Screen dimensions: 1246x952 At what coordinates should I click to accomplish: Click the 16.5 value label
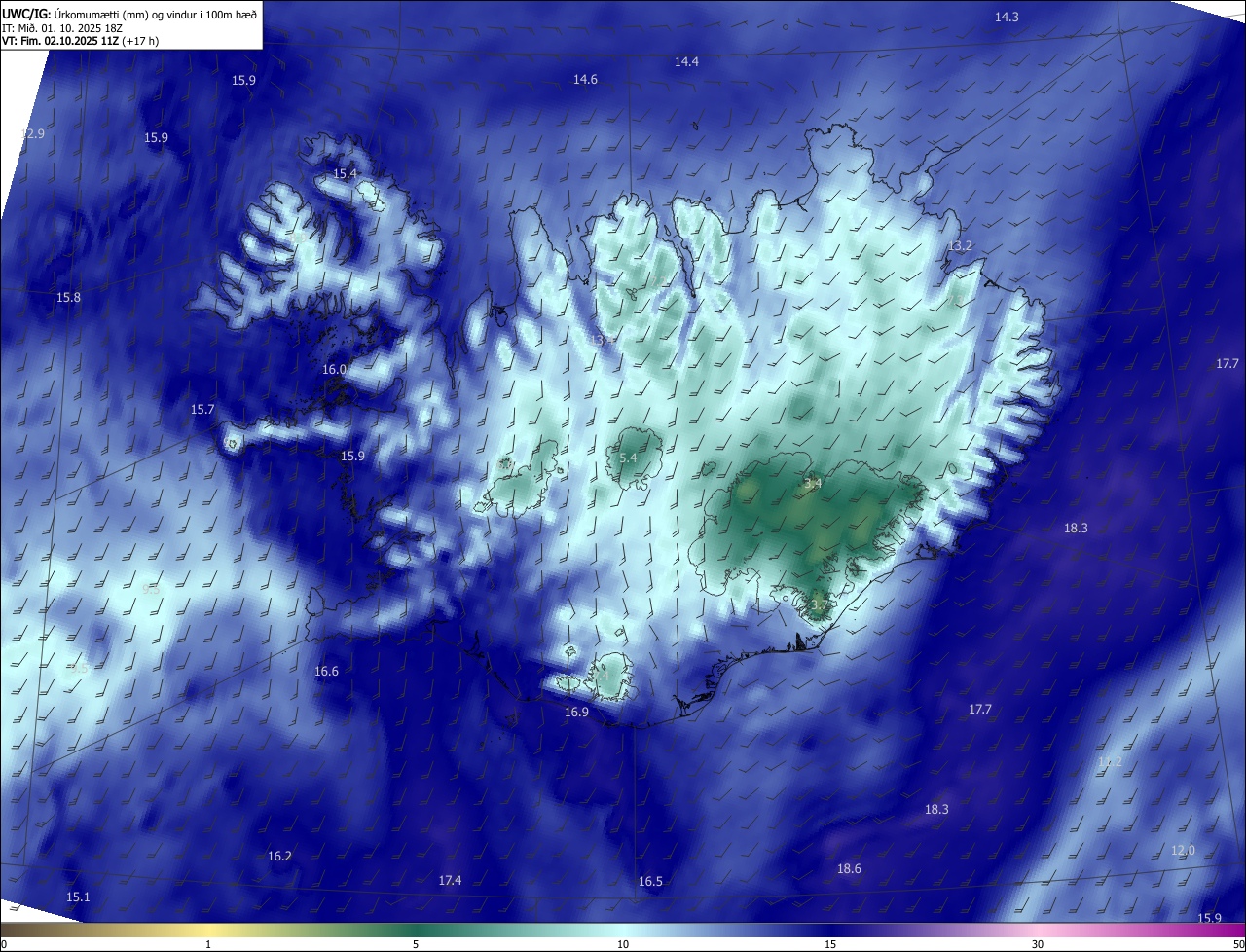650,881
